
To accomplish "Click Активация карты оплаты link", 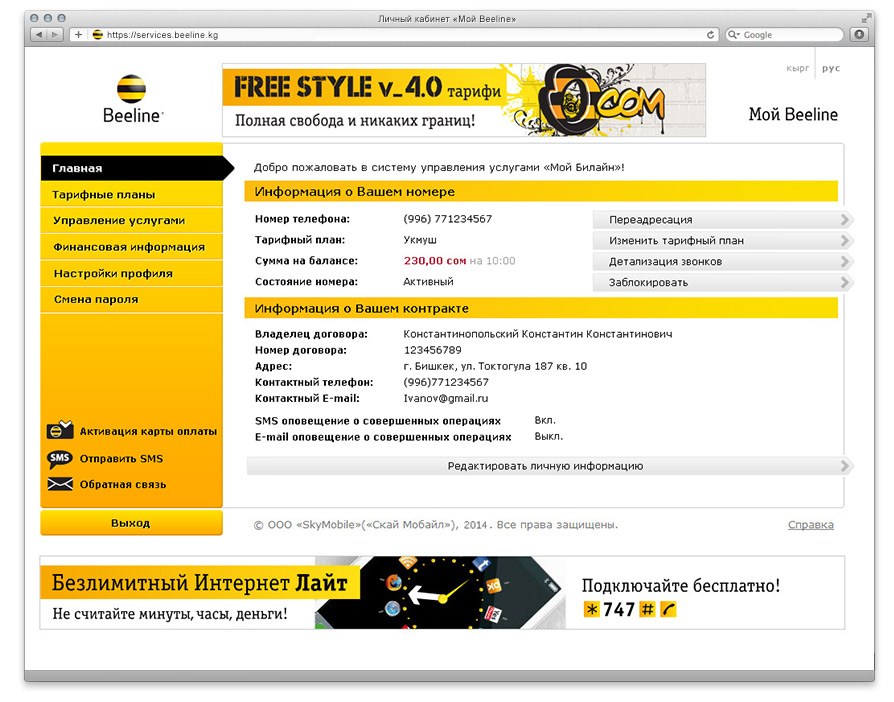I will coord(148,431).
